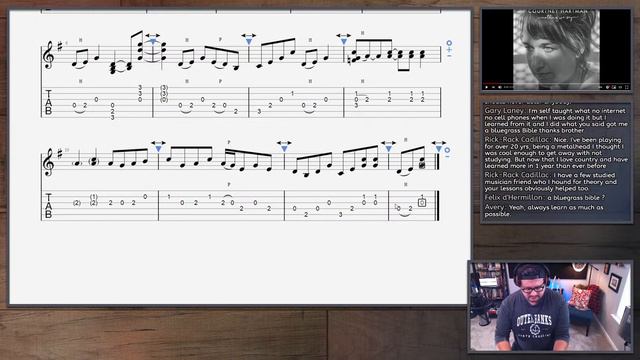Click the Courtney Hartman video thumbnail
The width and height of the screenshot is (640, 360).
click(556, 49)
